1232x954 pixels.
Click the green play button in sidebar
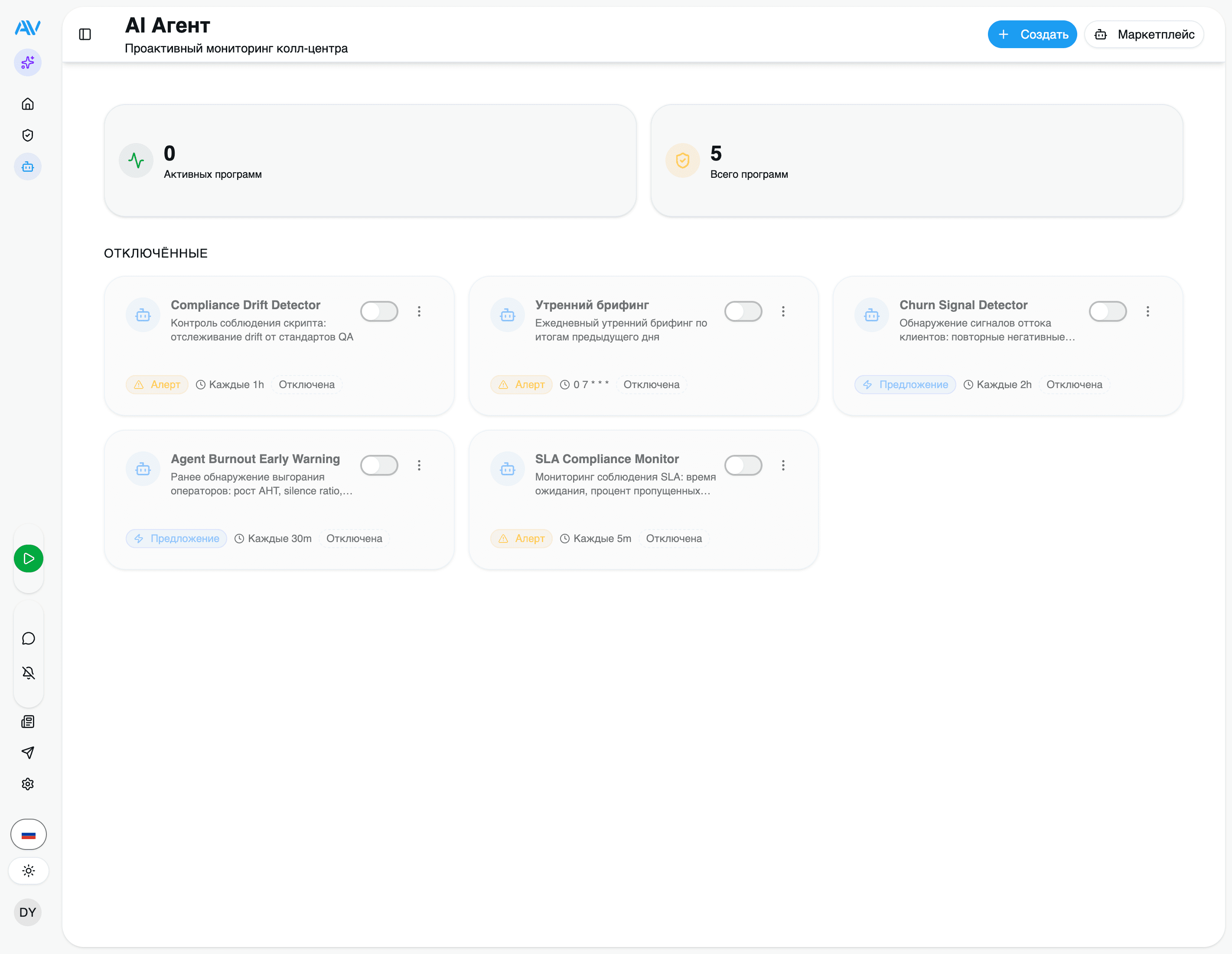[29, 559]
